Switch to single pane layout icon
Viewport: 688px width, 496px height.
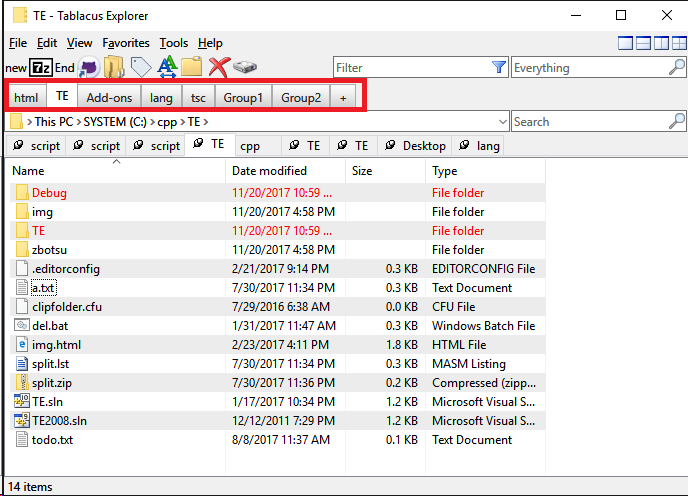[625, 43]
